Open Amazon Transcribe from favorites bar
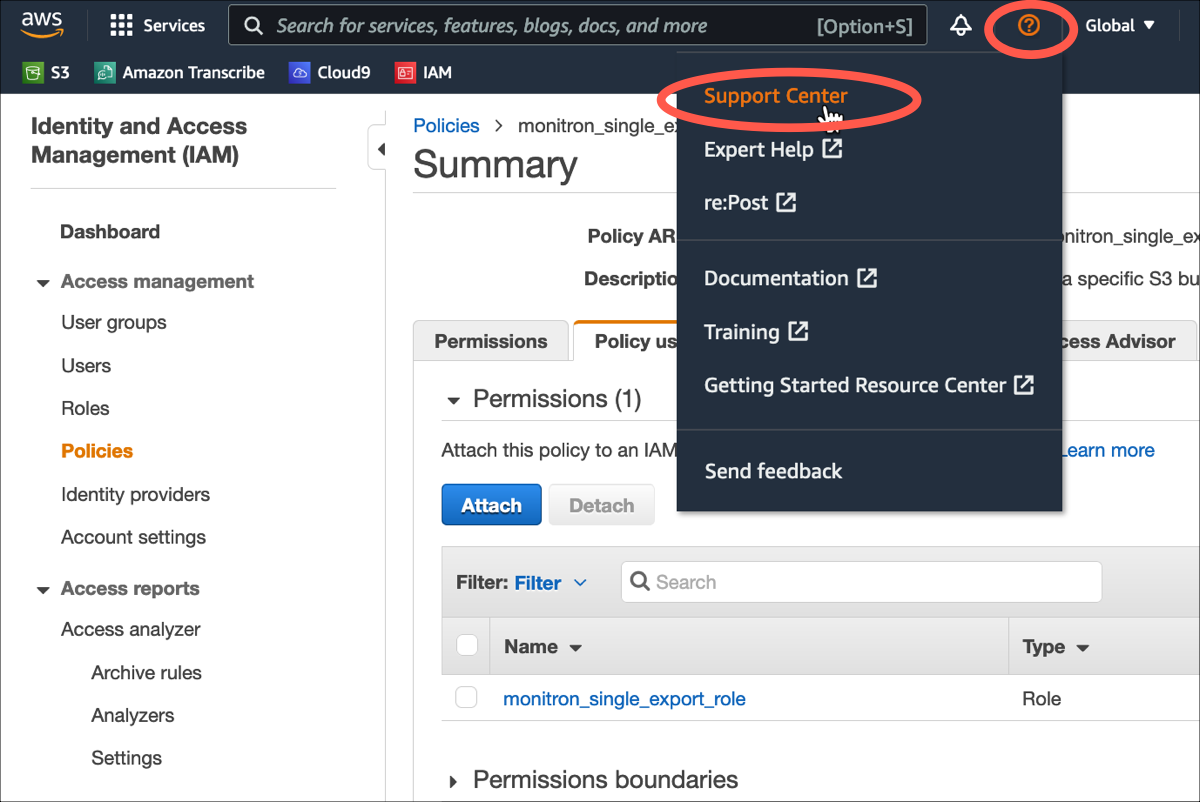 tap(178, 72)
